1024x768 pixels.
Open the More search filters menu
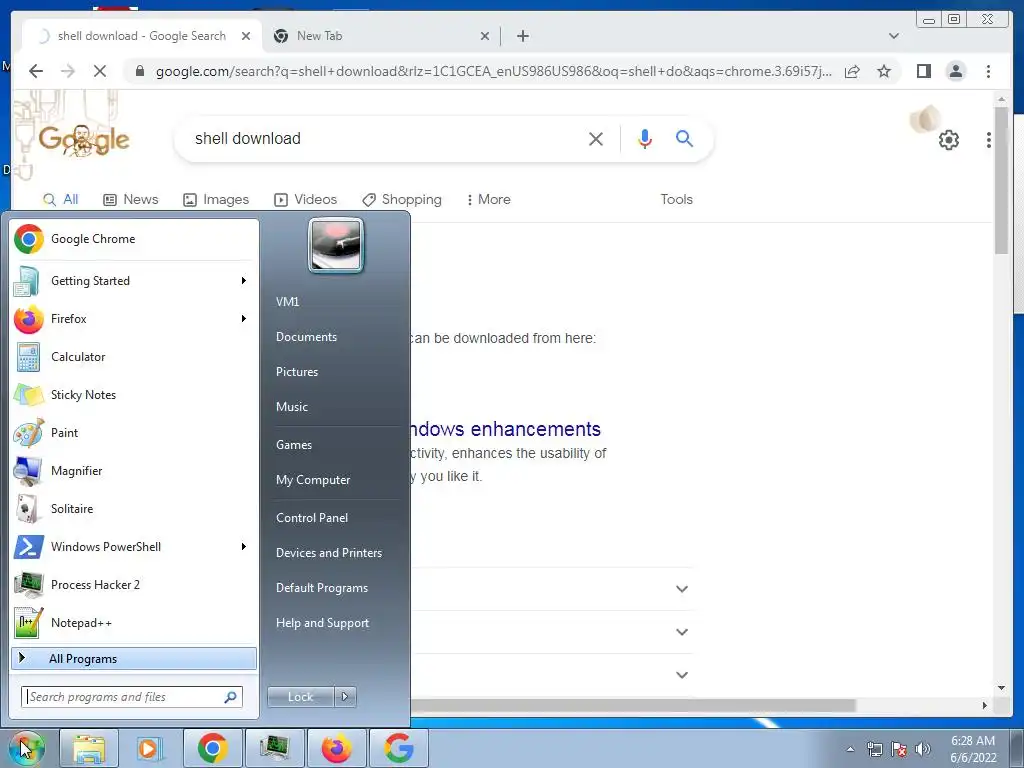488,199
